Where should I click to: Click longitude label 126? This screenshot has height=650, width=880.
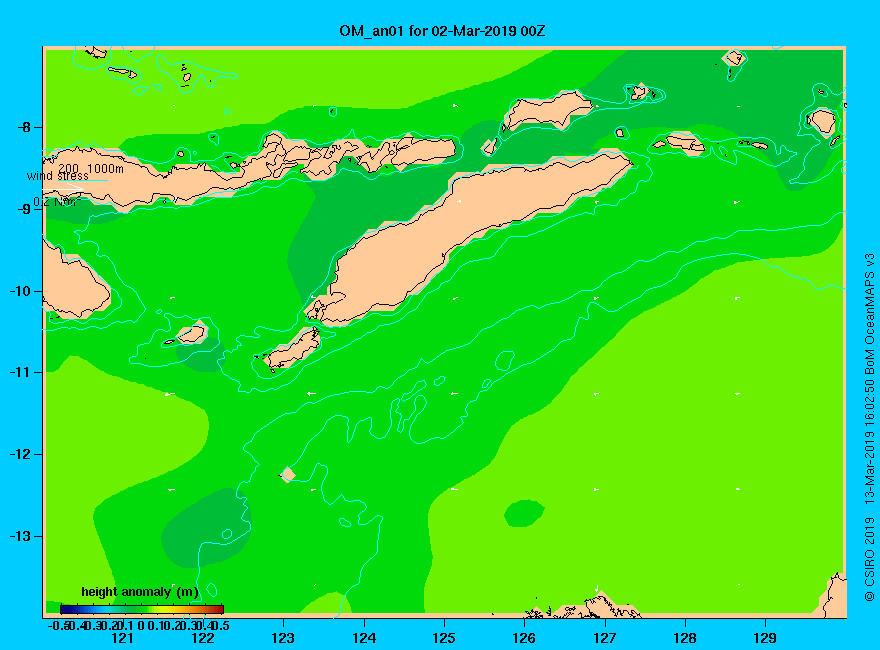524,638
